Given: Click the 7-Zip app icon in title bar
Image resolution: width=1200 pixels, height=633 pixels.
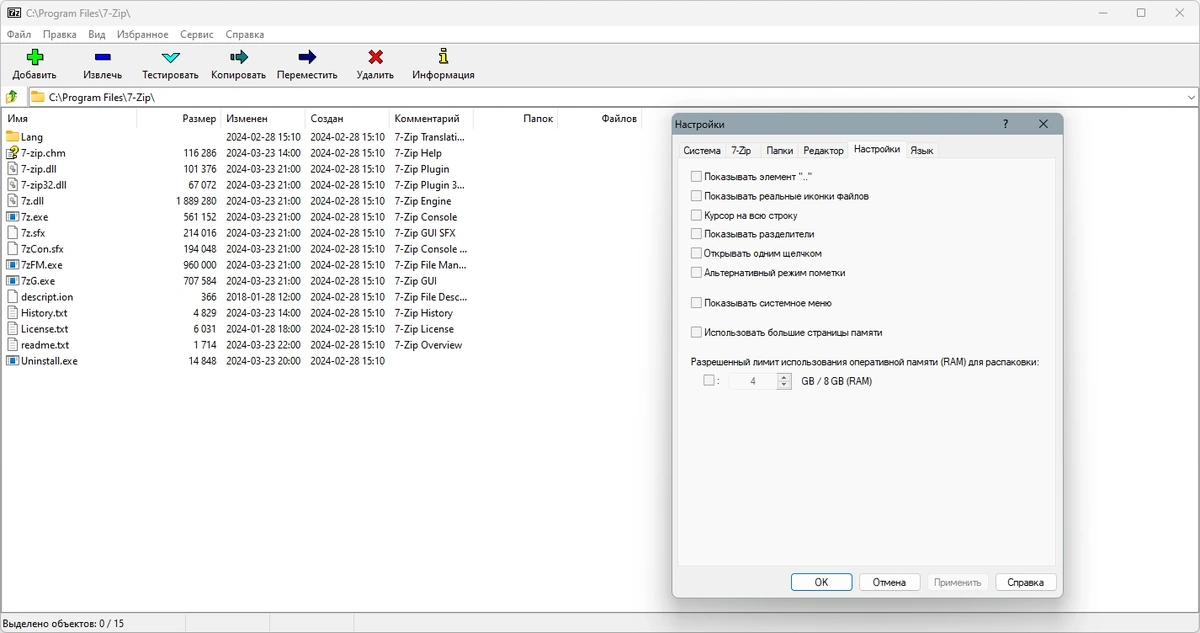Looking at the screenshot, I should [14, 13].
